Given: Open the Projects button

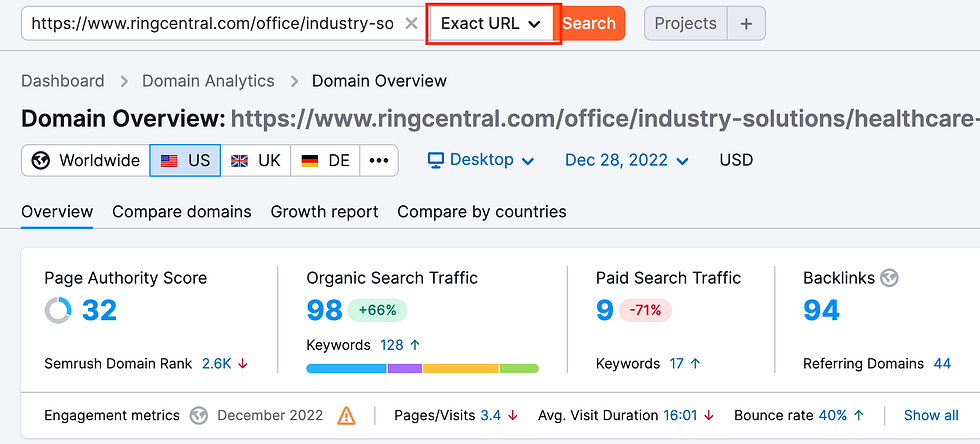Looking at the screenshot, I should tap(686, 24).
